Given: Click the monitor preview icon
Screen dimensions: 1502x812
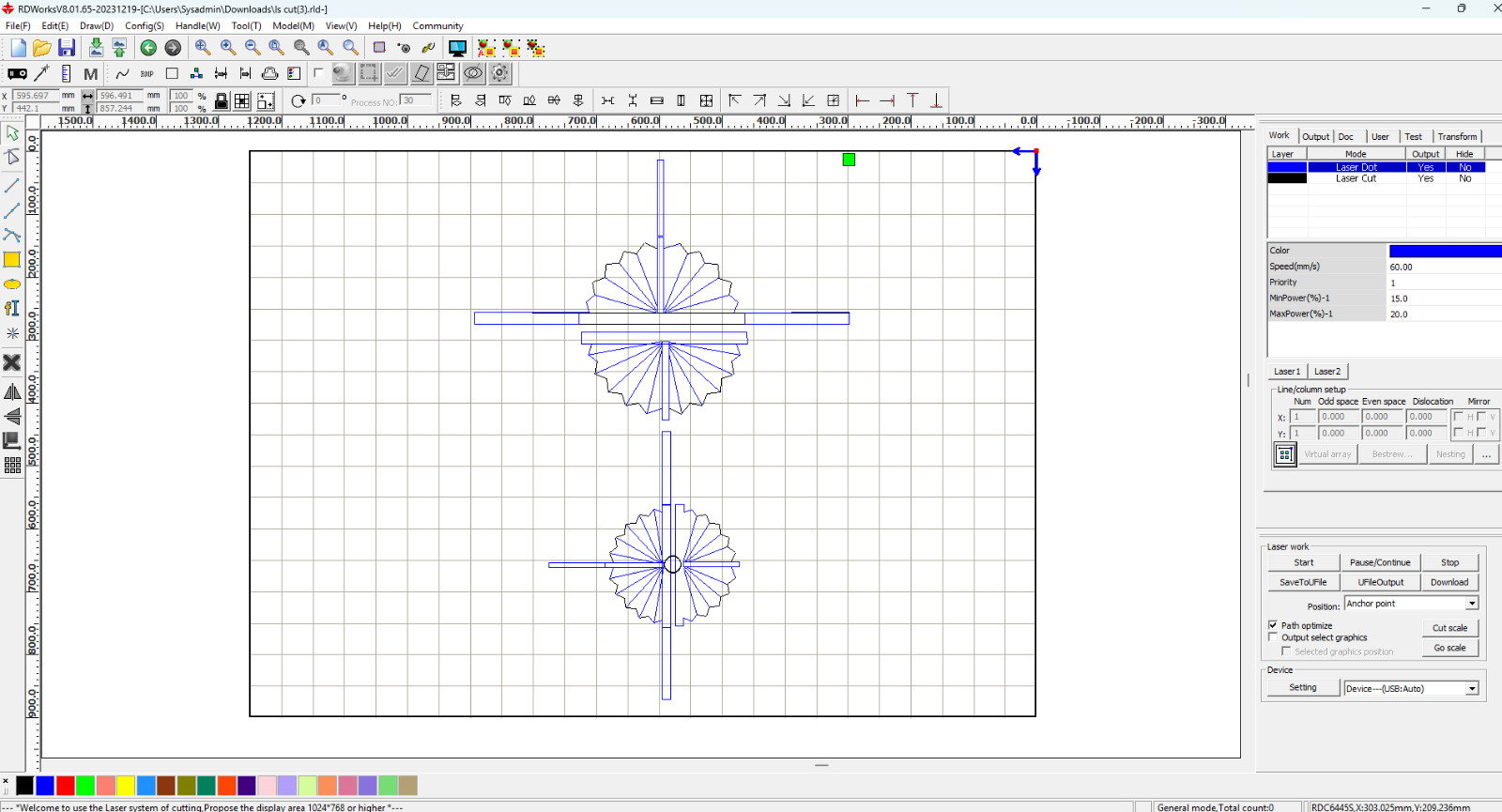Looking at the screenshot, I should click(457, 48).
